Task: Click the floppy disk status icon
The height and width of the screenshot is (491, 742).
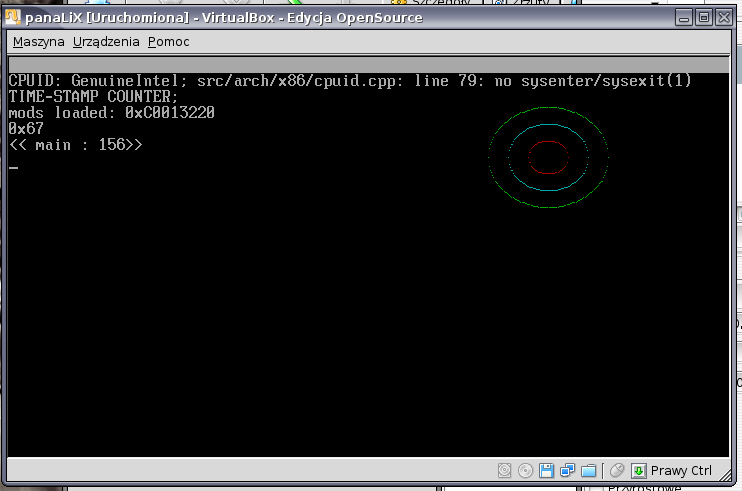Action: coord(547,470)
